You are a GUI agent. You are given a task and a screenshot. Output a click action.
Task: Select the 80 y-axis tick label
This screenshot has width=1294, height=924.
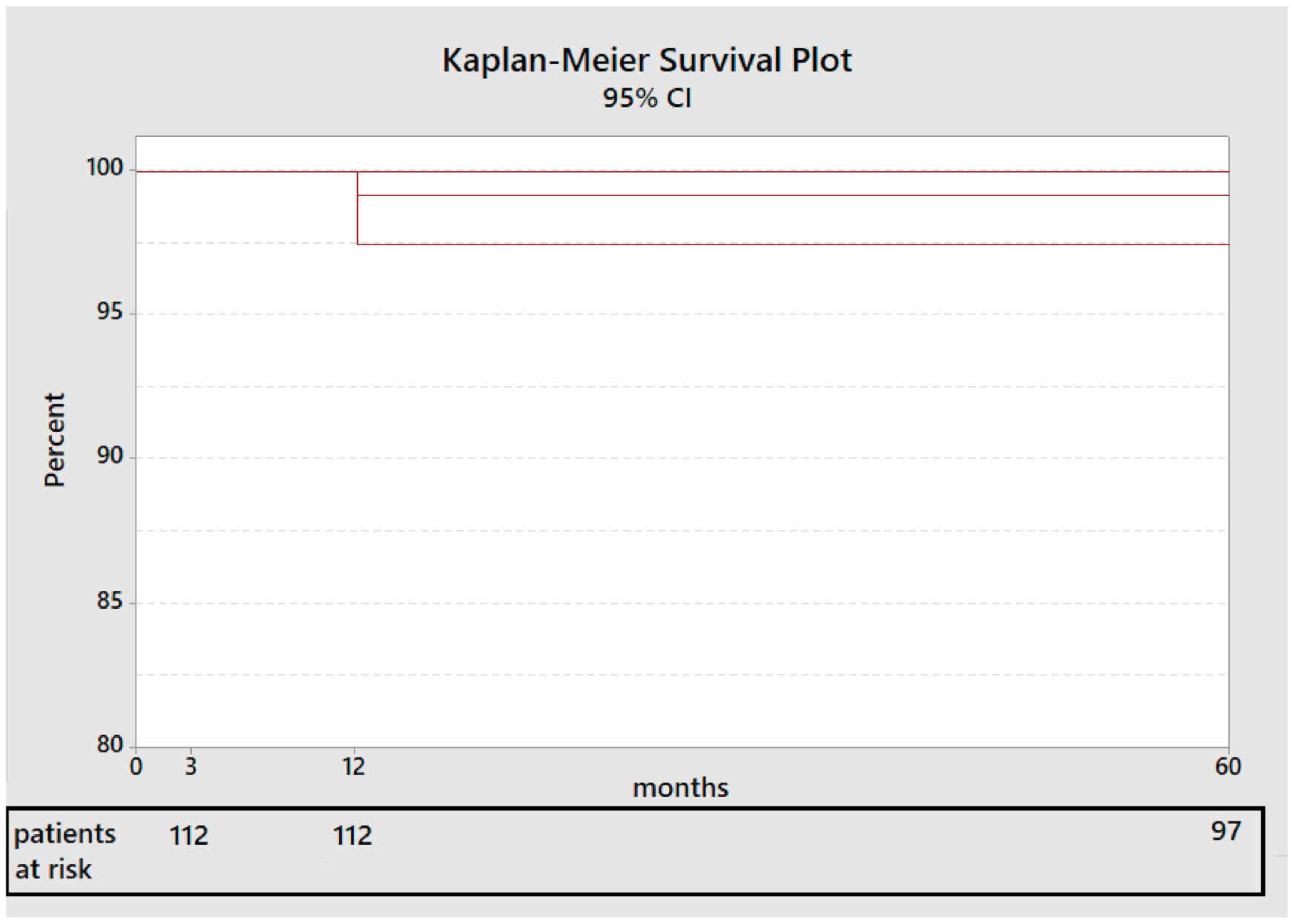point(110,744)
